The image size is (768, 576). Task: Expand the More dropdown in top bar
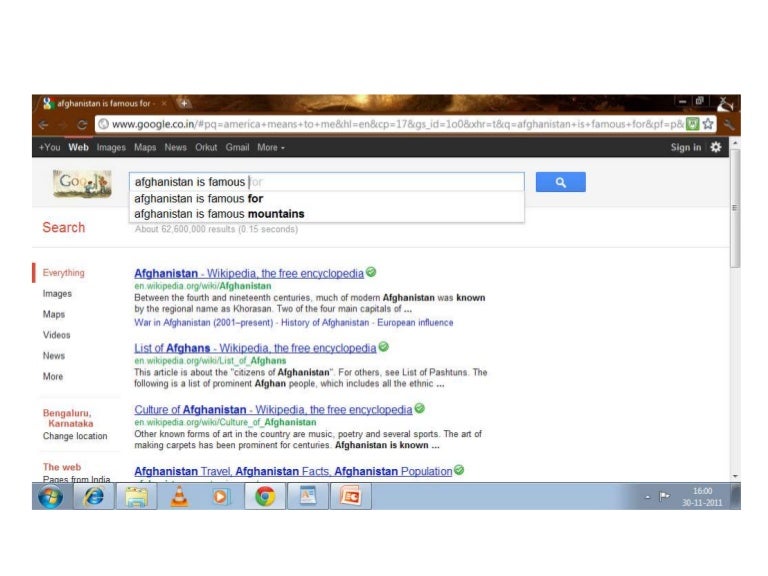point(270,147)
